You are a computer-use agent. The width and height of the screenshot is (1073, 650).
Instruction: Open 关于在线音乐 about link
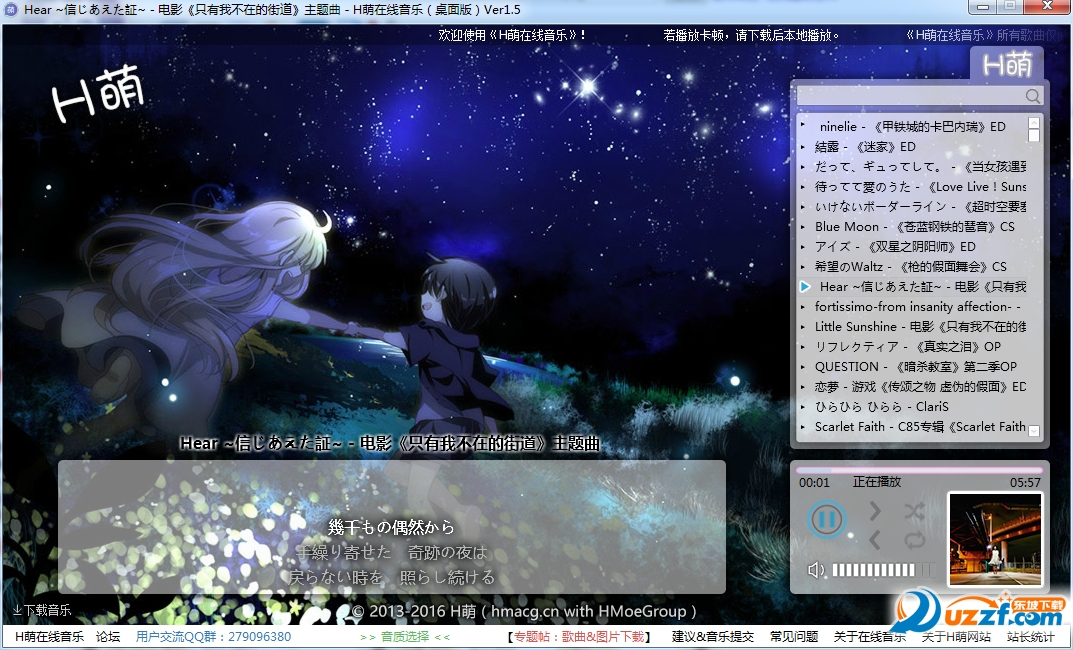[x=870, y=637]
